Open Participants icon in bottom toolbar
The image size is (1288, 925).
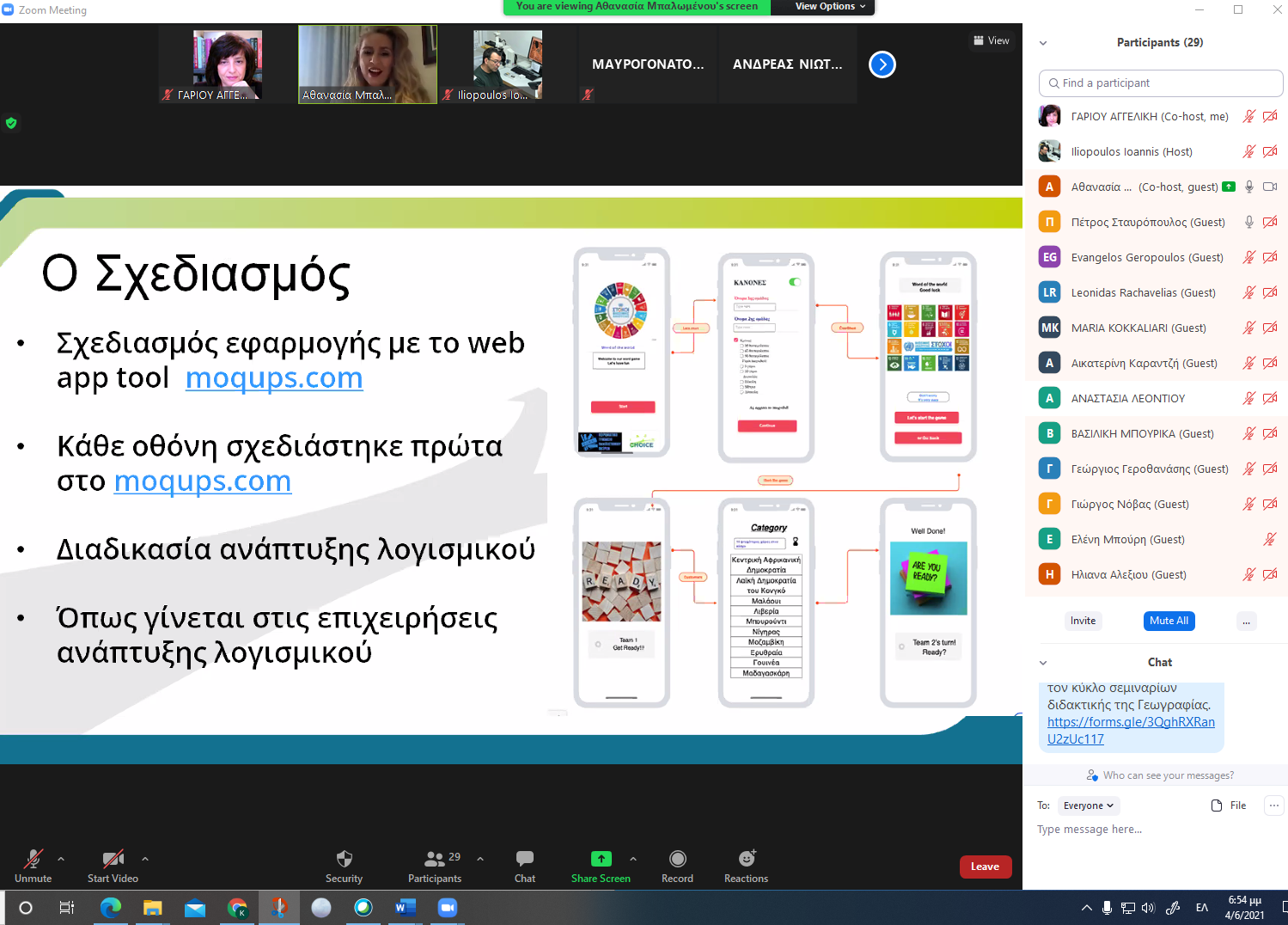click(x=435, y=859)
